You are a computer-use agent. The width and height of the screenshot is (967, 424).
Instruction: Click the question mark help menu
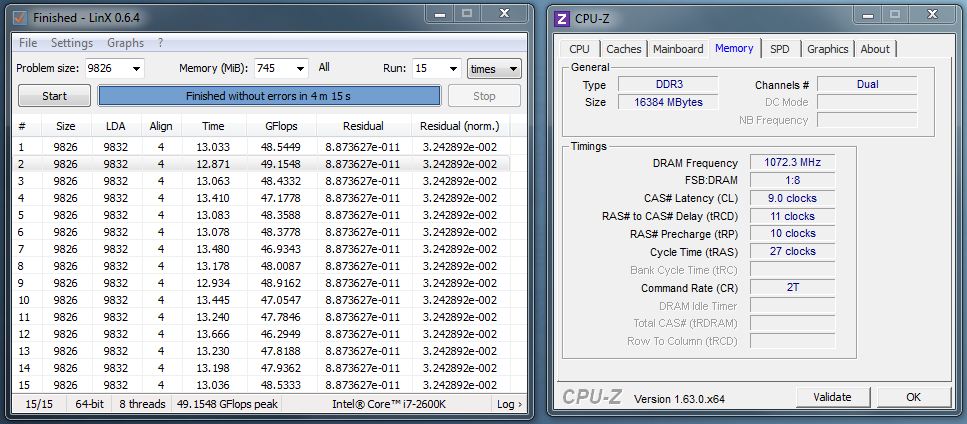[x=161, y=43]
